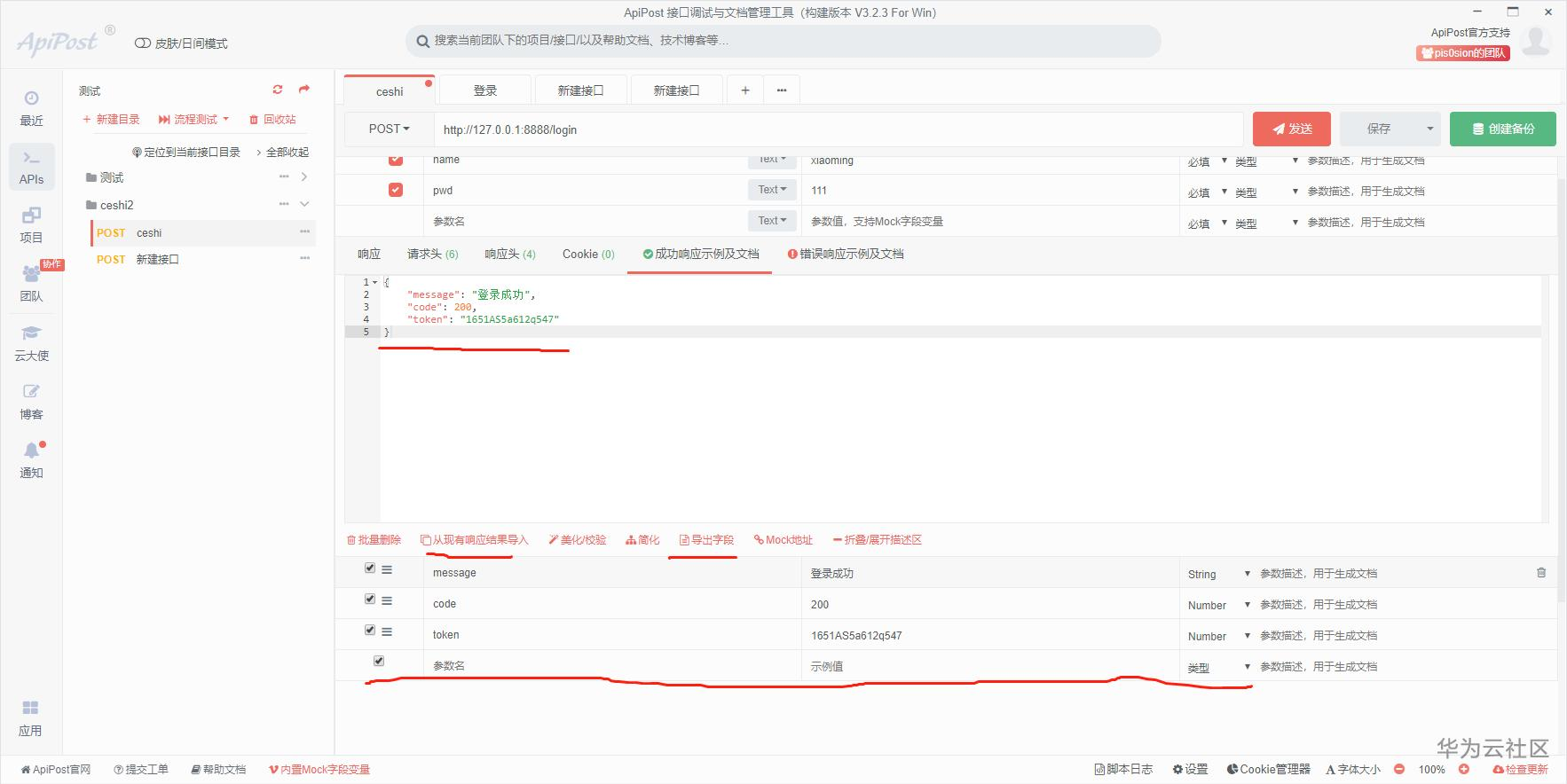The image size is (1567, 784).
Task: Open the 最近 recent sidebar icon
Action: pyautogui.click(x=31, y=108)
